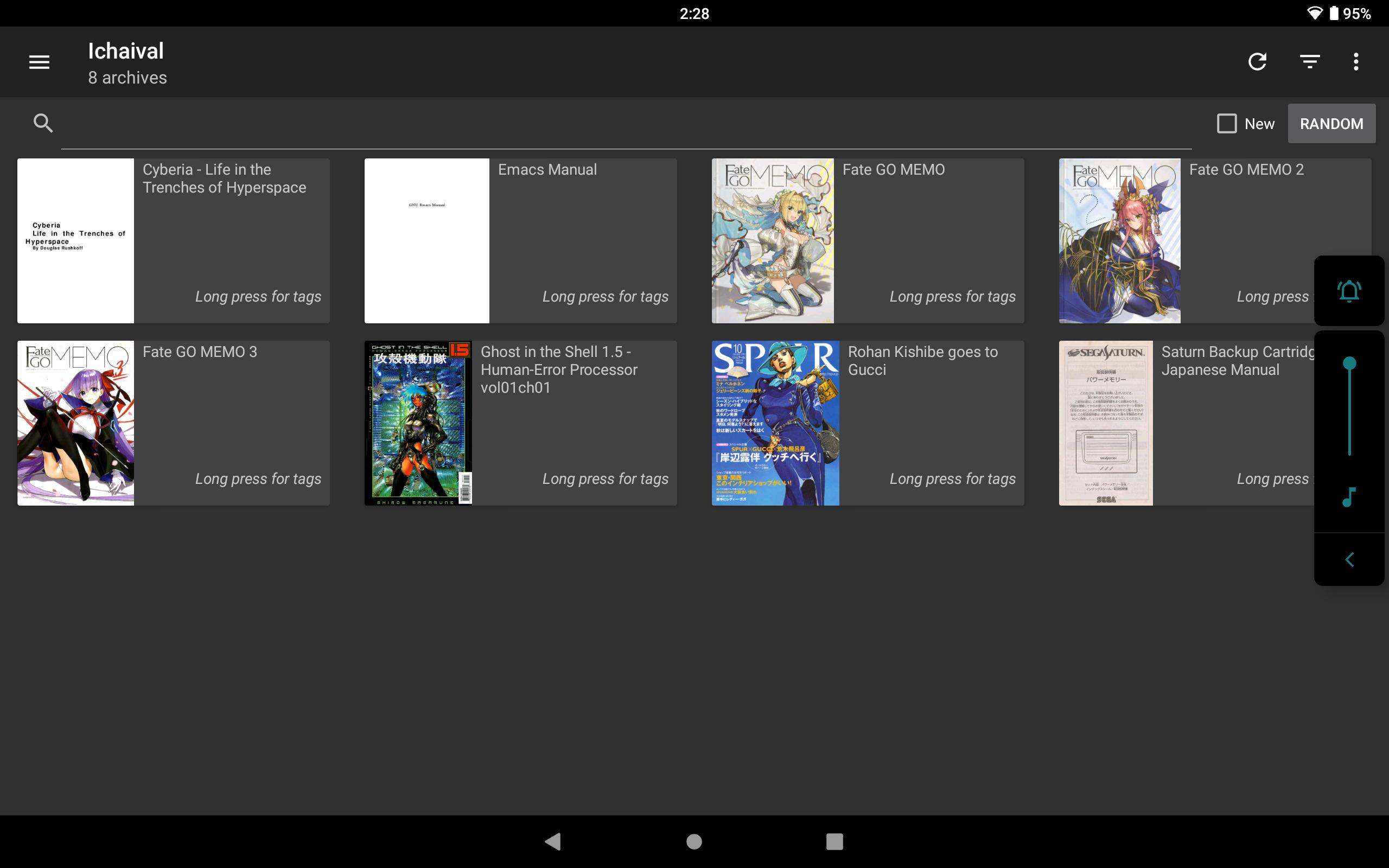Toggle the ringer bell mode icon
This screenshot has height=868, width=1389.
pyautogui.click(x=1349, y=291)
